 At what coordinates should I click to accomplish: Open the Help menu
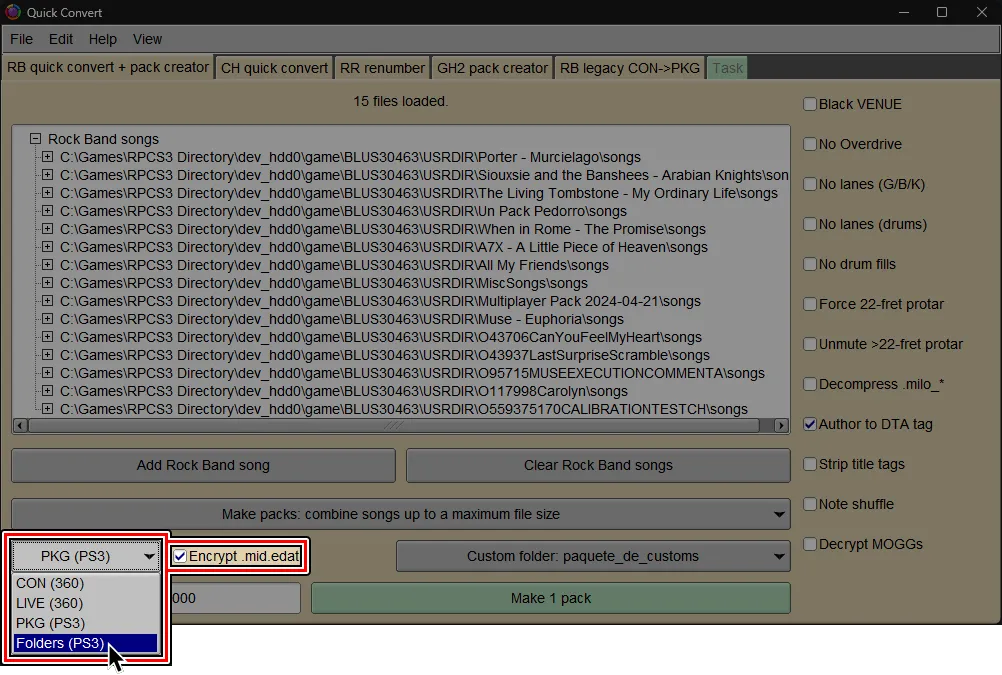coord(102,39)
